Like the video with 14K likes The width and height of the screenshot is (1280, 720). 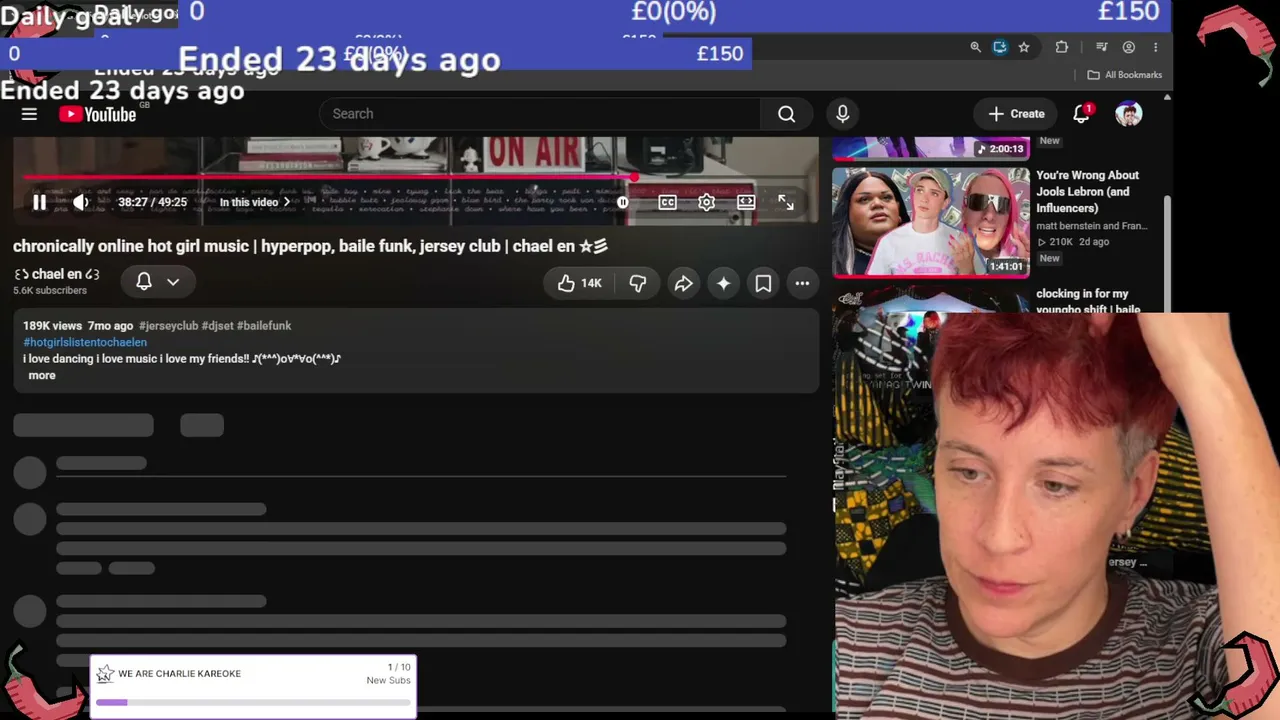coord(579,284)
